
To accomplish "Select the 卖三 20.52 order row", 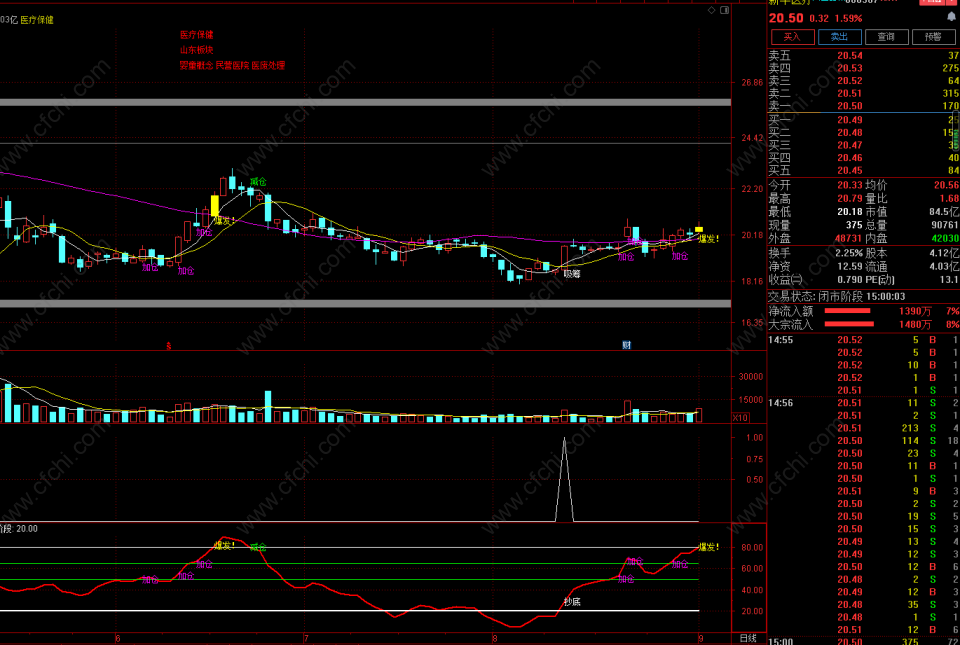I will [863, 81].
